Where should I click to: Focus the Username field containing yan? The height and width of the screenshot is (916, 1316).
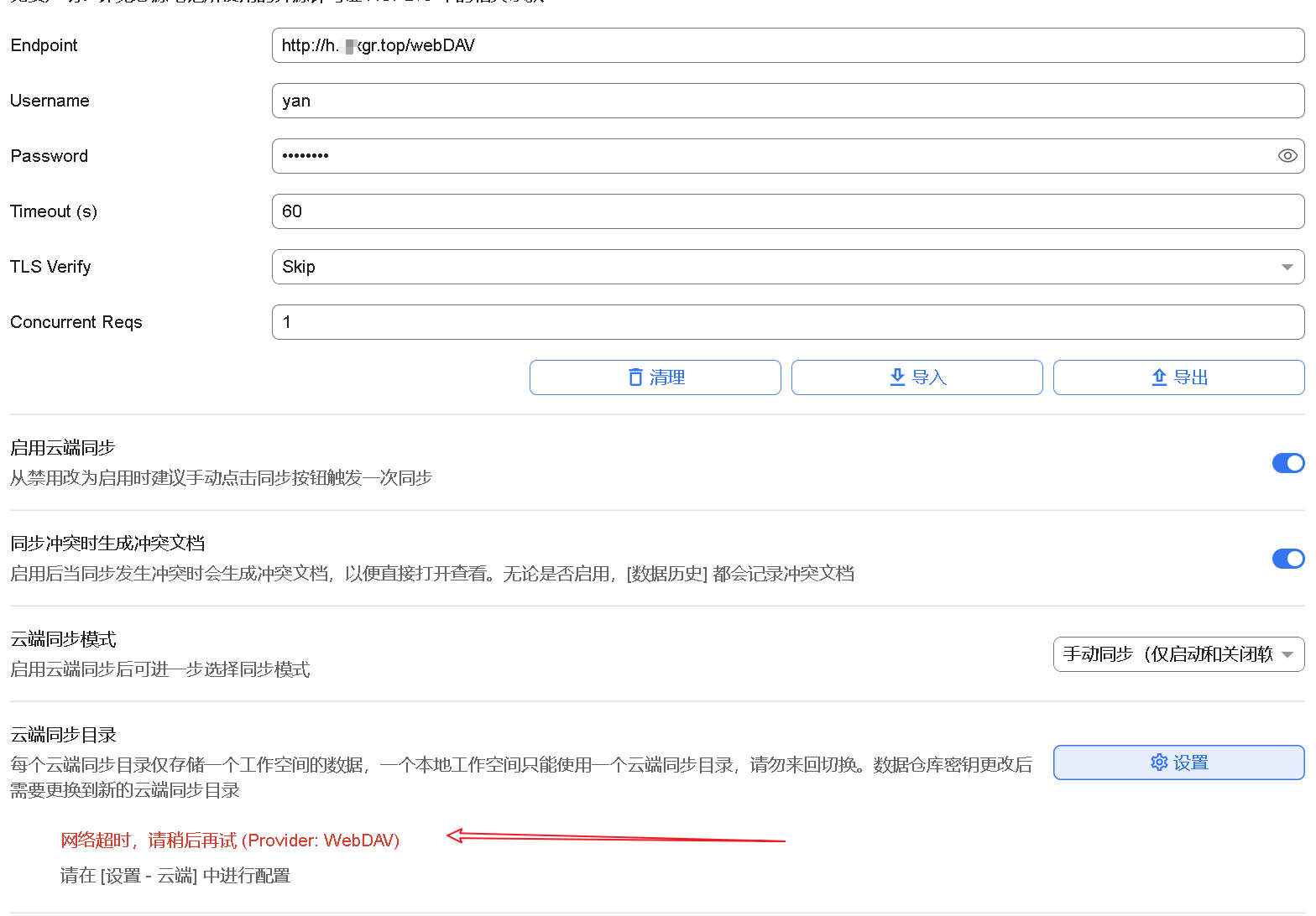pyautogui.click(x=788, y=101)
